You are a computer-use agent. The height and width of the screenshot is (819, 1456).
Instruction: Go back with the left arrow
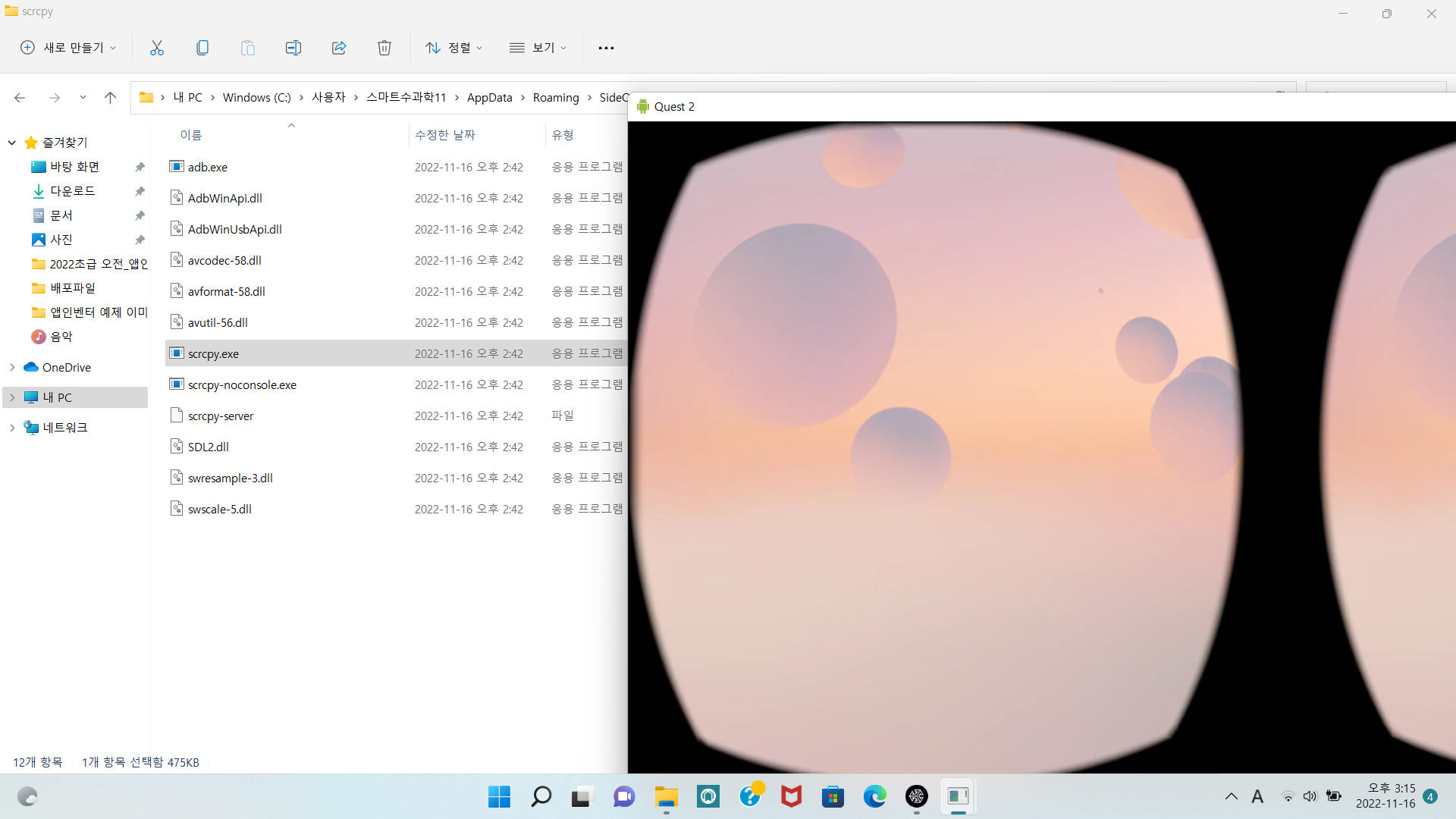click(x=20, y=97)
